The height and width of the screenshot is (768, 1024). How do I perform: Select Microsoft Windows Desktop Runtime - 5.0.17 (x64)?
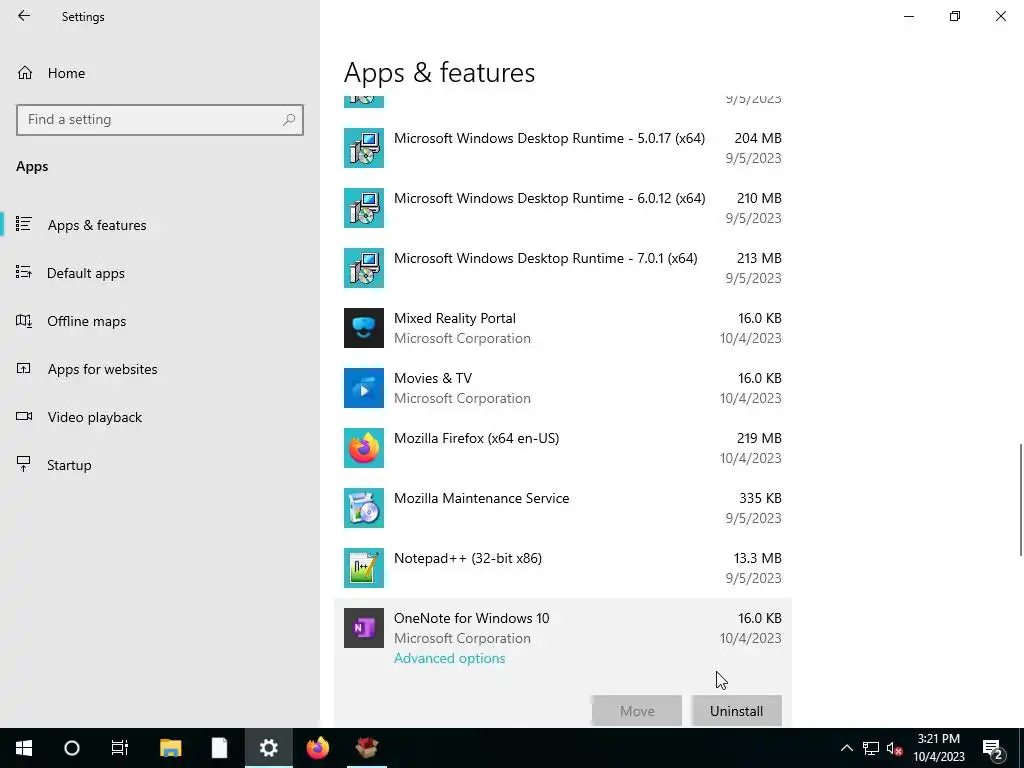coord(562,148)
